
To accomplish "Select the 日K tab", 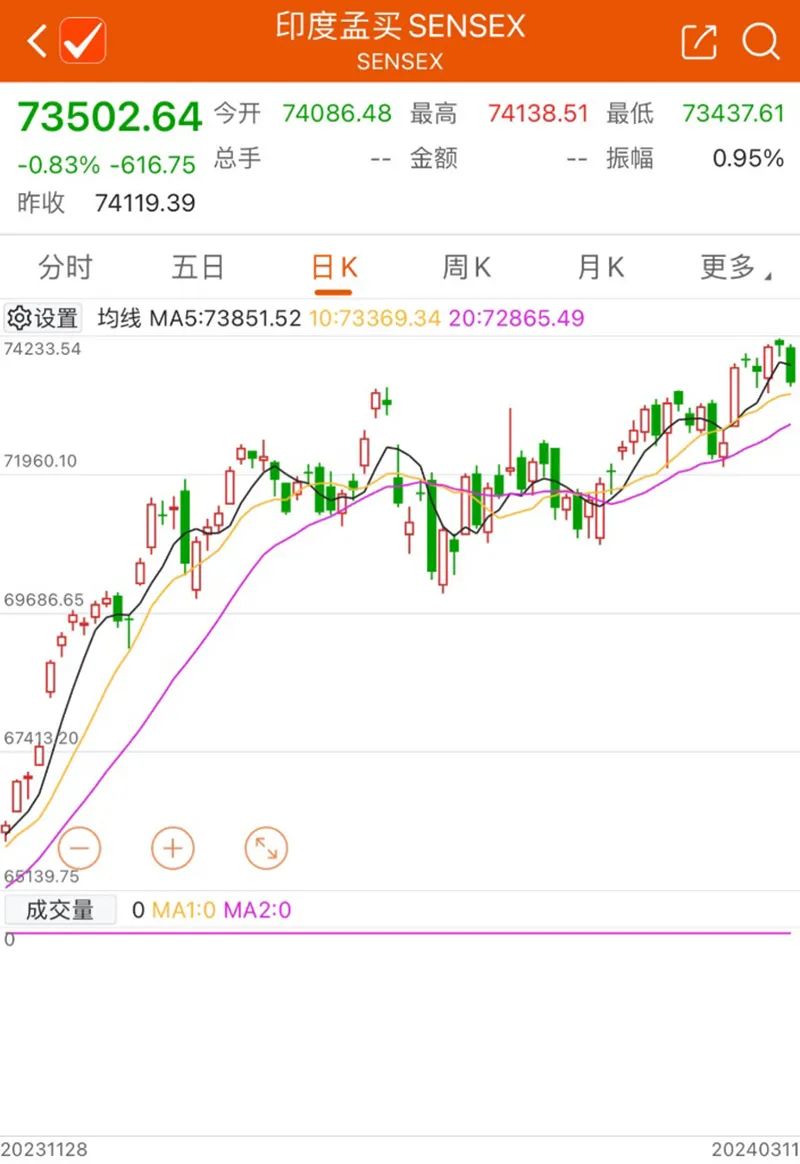I will [334, 267].
